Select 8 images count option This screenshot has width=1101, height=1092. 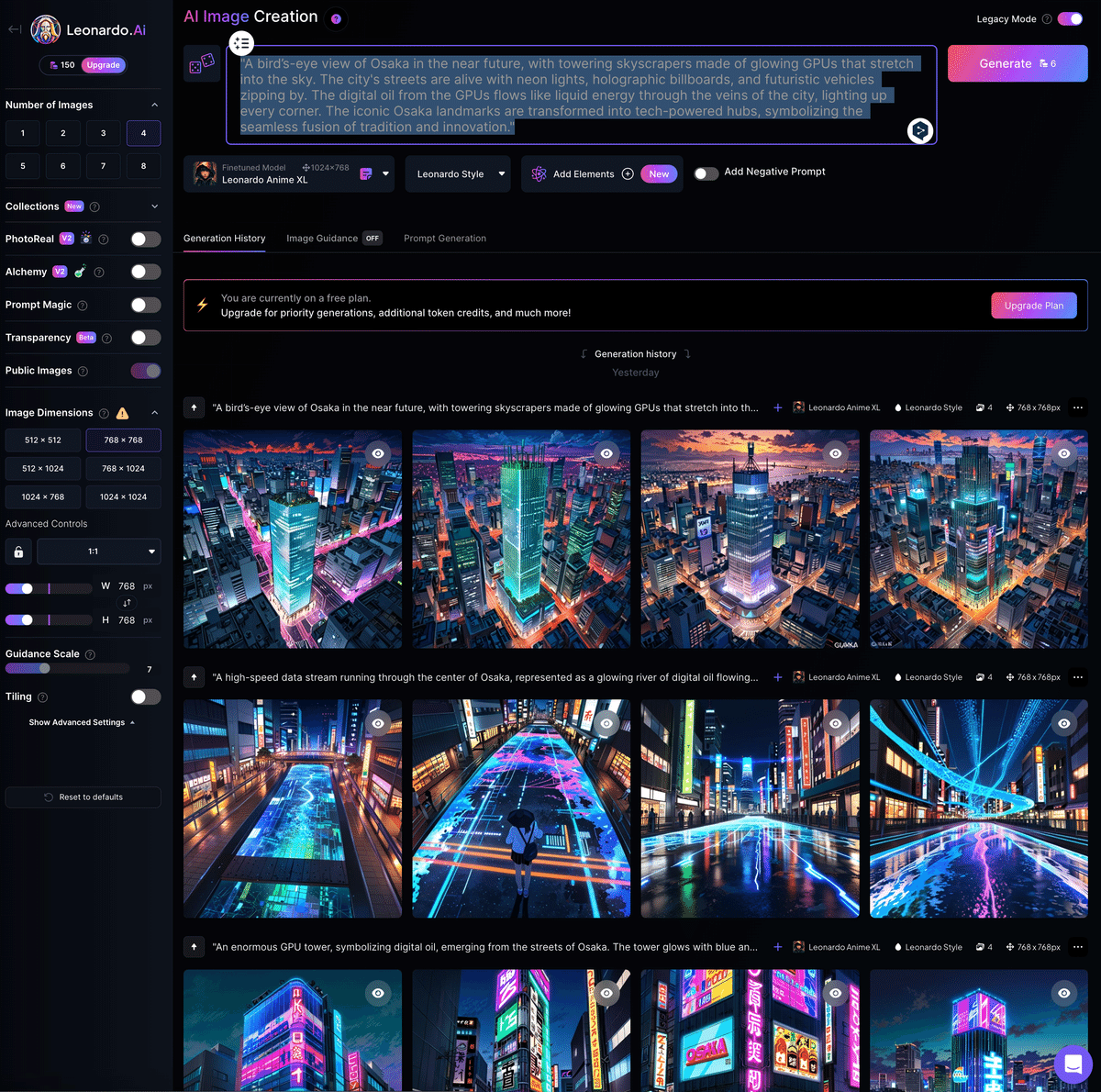pos(143,166)
